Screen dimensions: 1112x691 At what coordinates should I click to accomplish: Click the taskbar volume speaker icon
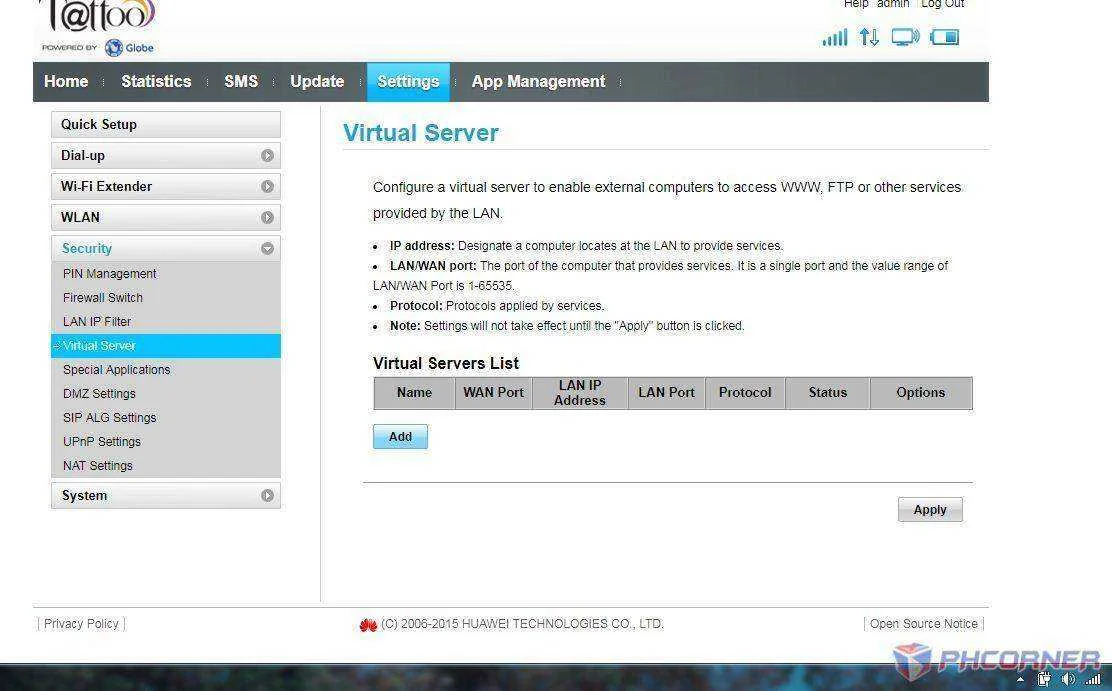pos(1068,679)
